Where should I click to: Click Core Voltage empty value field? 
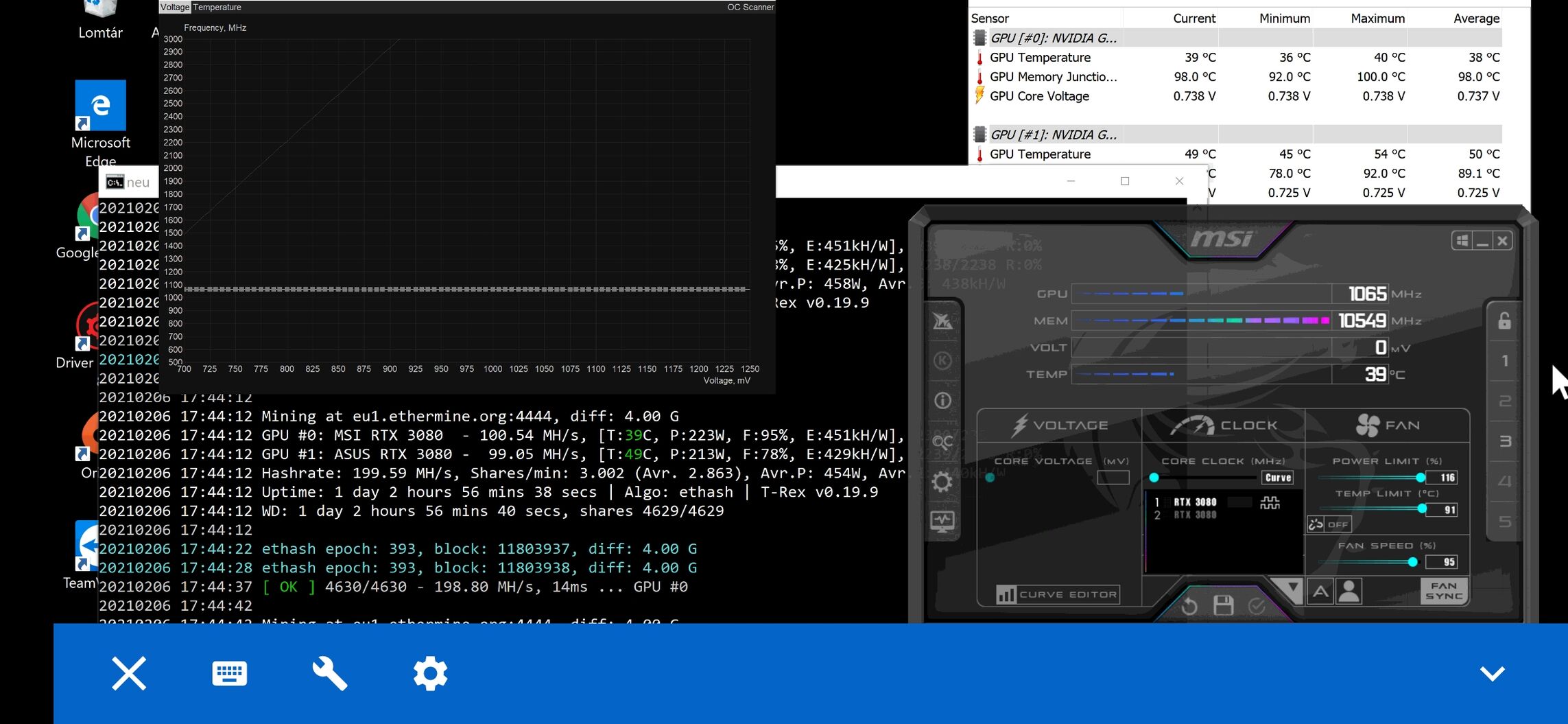pyautogui.click(x=1113, y=478)
